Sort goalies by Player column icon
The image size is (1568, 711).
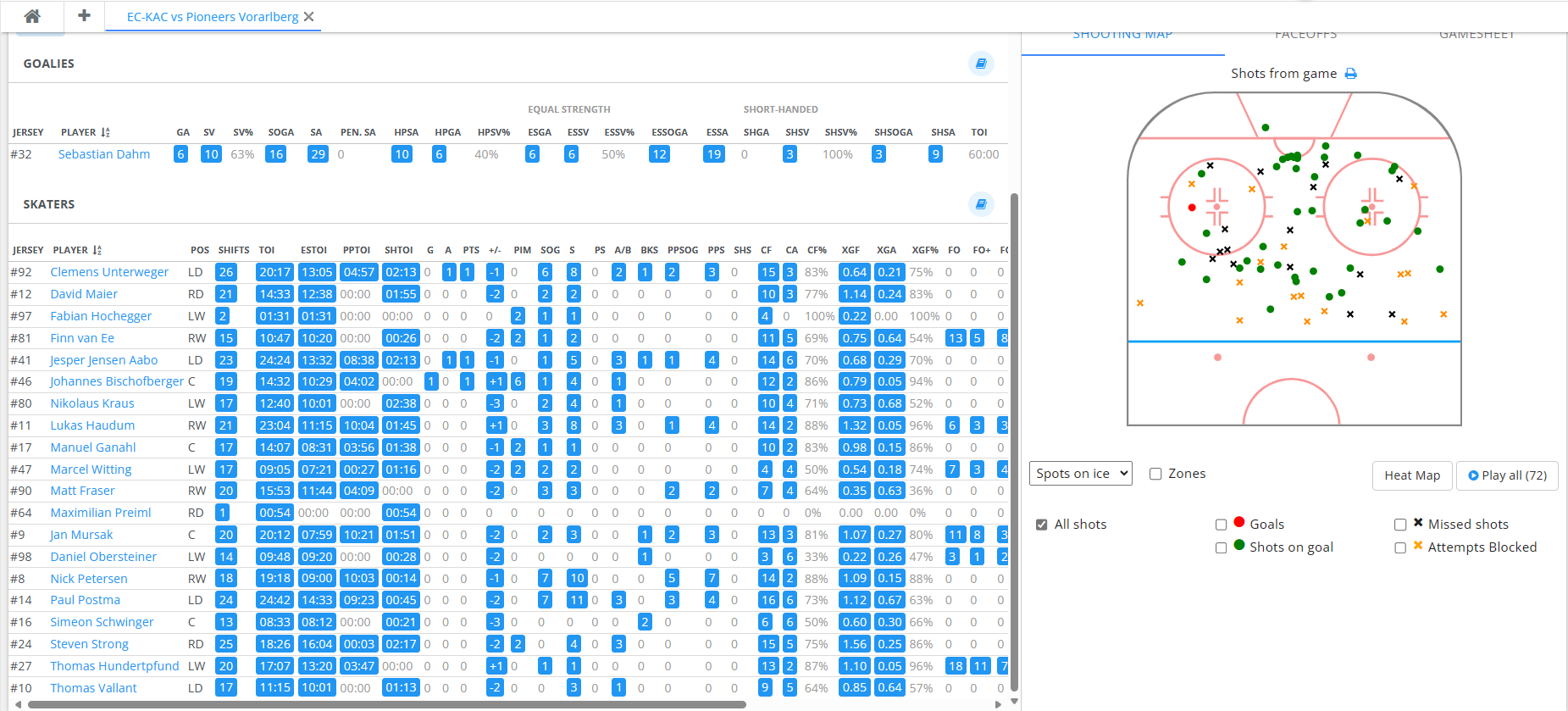click(x=105, y=132)
